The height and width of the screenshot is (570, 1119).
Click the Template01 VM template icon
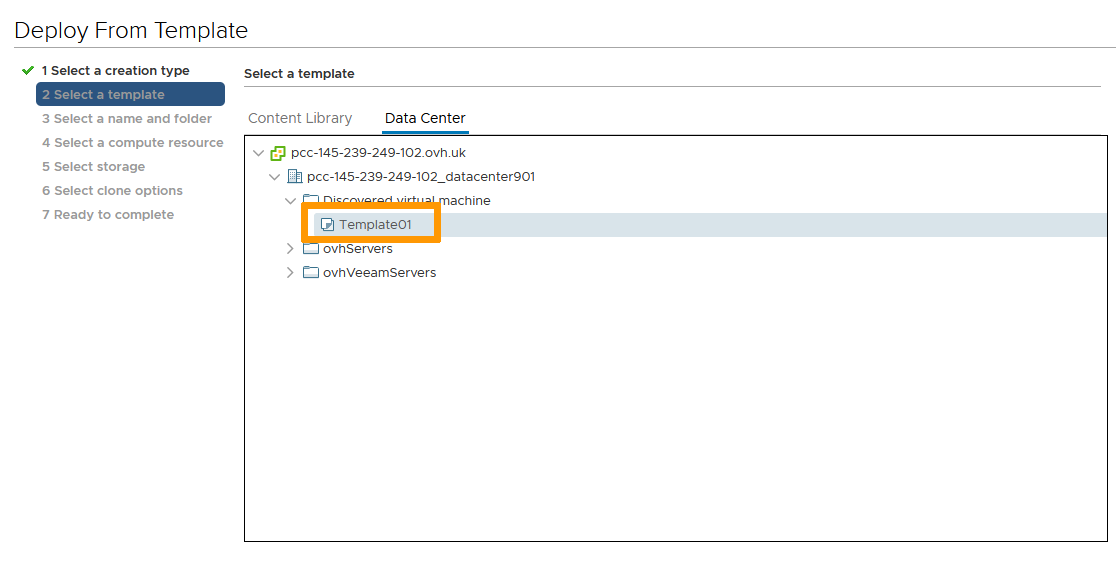click(327, 225)
